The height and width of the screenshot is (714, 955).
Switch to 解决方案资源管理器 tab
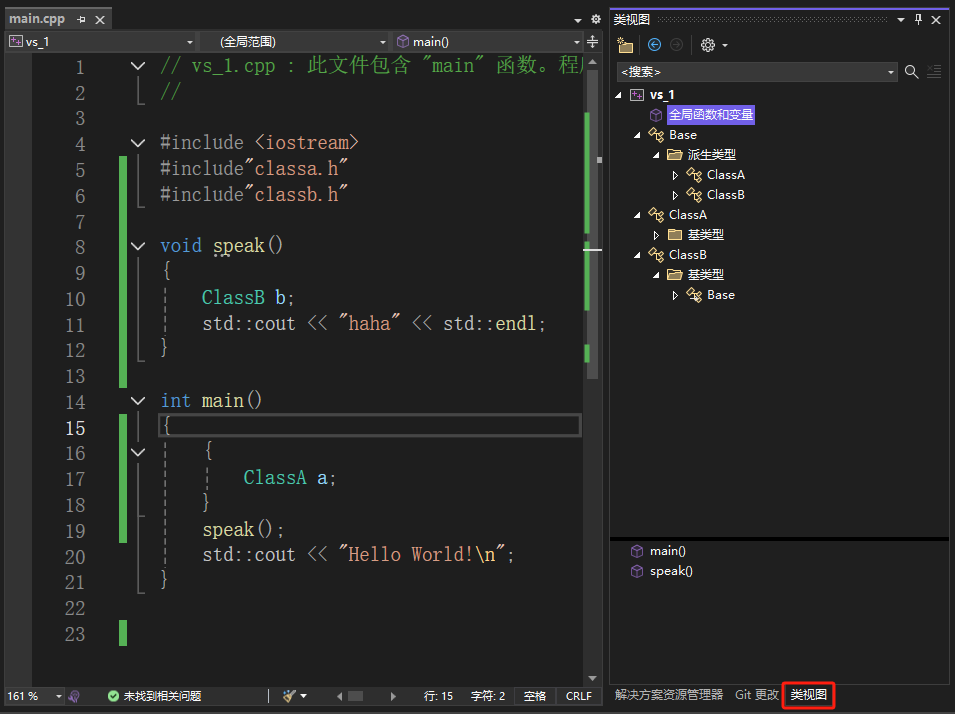(669, 695)
